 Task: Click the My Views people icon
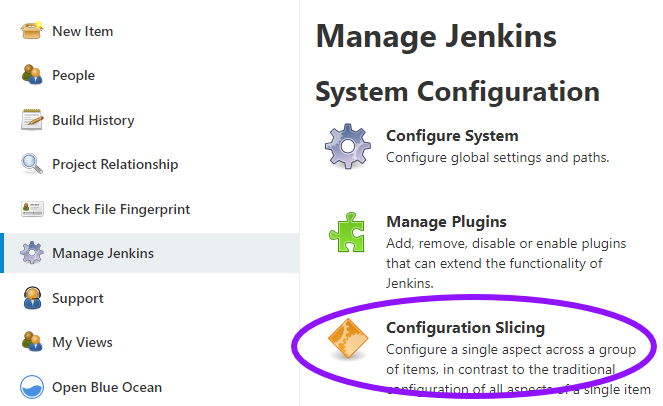(x=32, y=342)
